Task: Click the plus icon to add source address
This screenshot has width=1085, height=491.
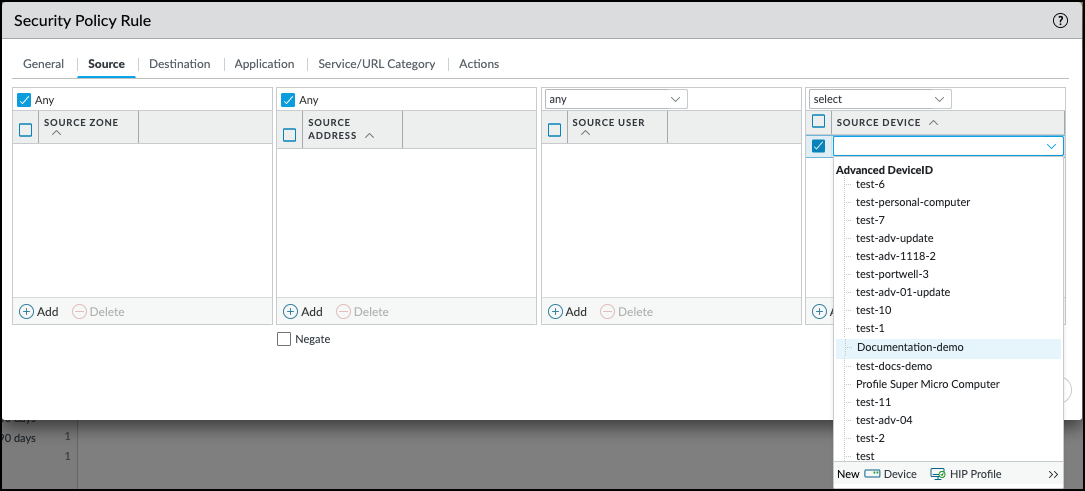Action: (x=291, y=312)
